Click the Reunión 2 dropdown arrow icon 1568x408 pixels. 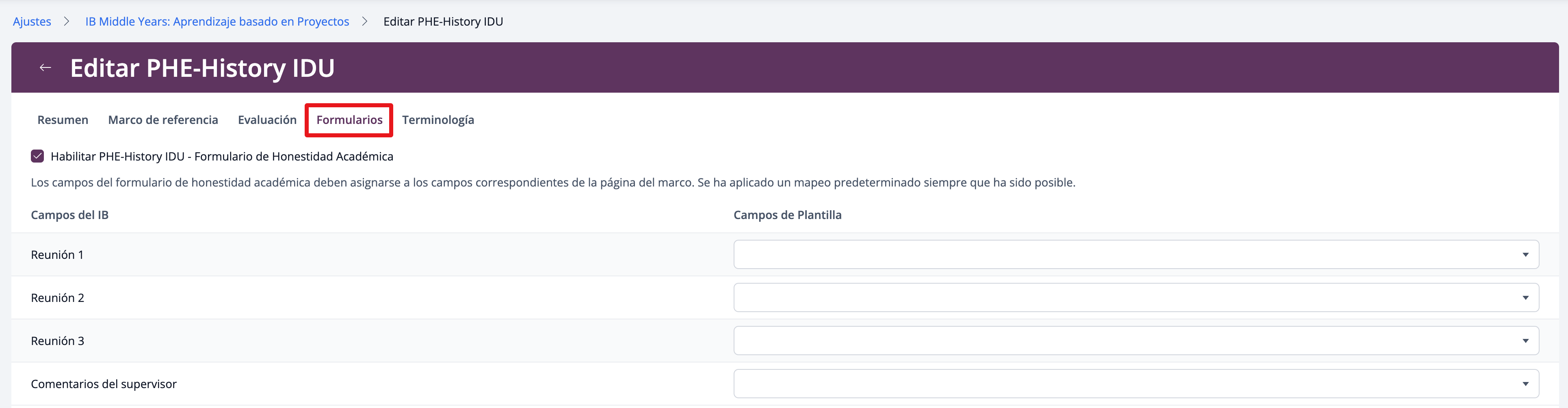point(1525,298)
